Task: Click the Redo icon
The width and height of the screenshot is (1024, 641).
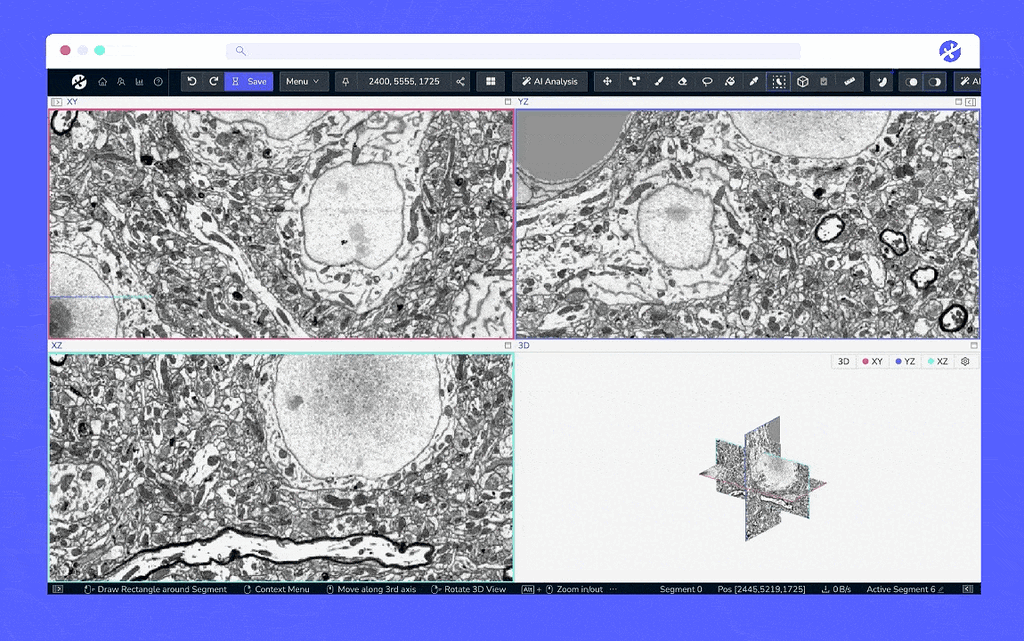Action: click(212, 82)
